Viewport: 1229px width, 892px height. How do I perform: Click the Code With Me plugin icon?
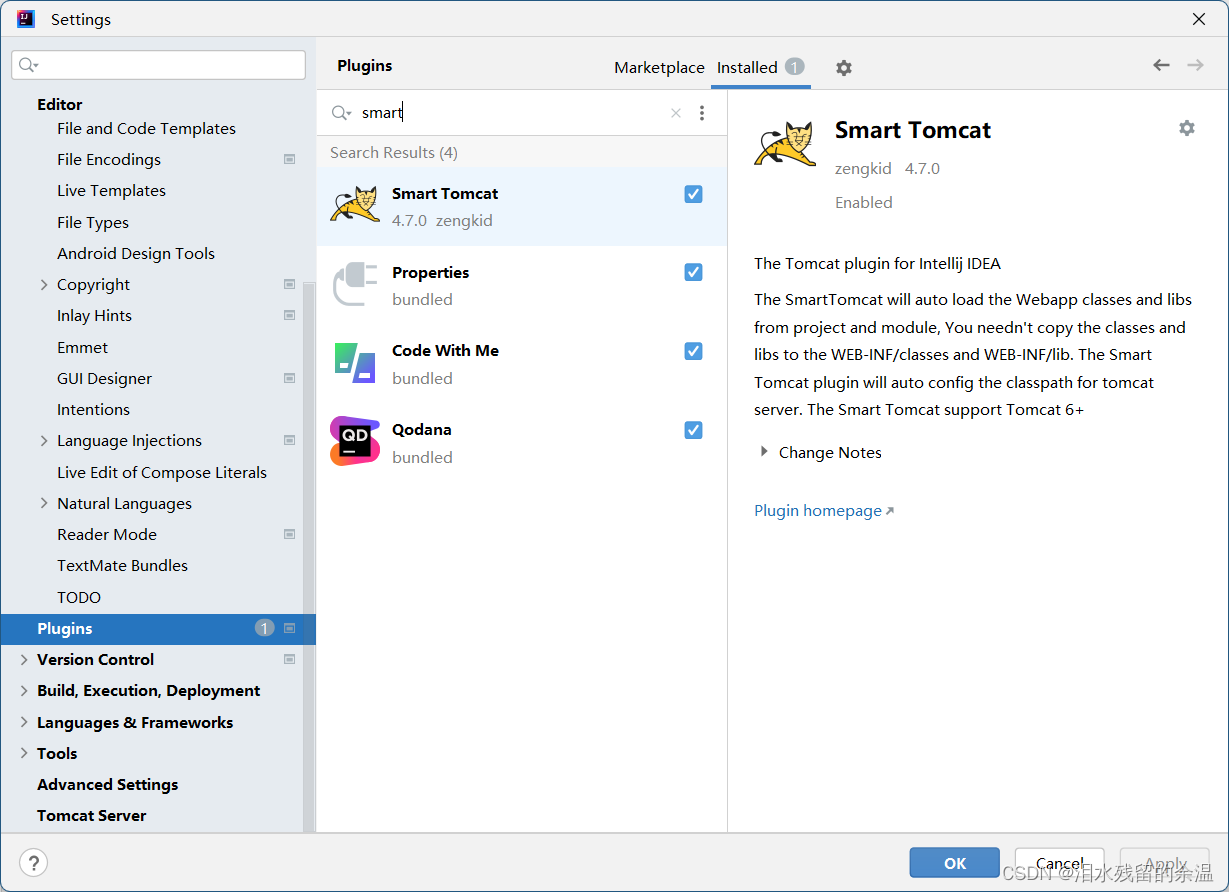[x=355, y=363]
